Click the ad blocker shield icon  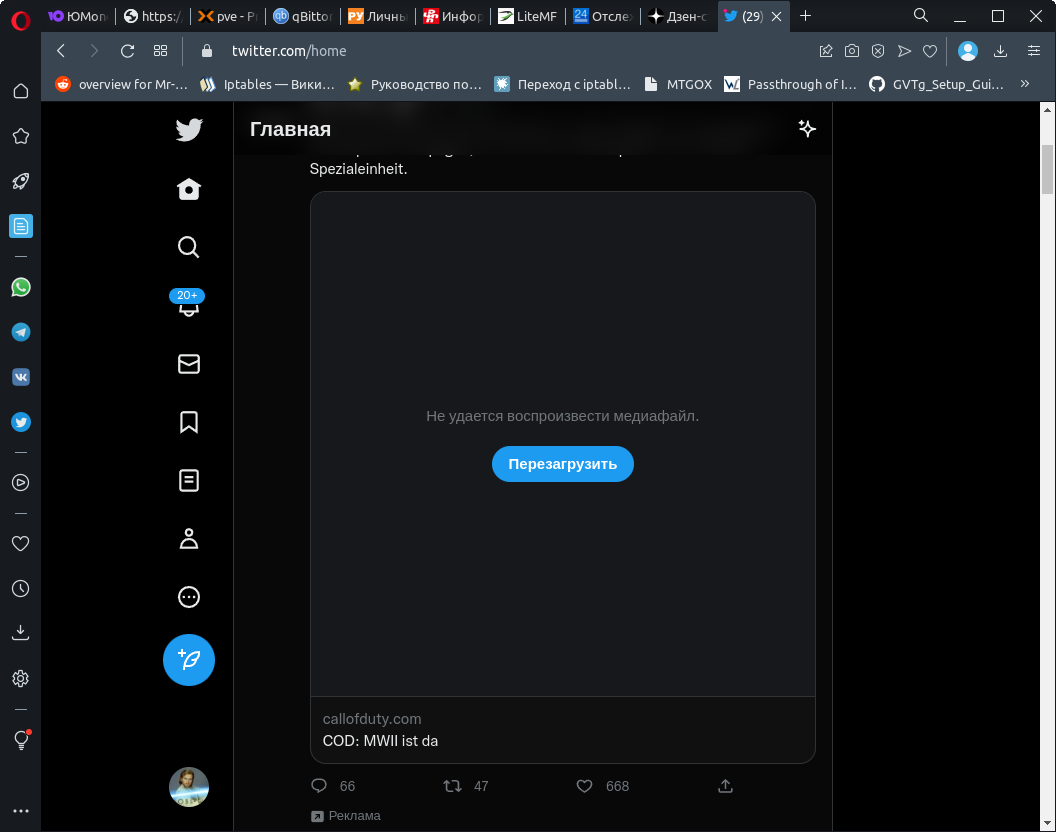tap(878, 51)
